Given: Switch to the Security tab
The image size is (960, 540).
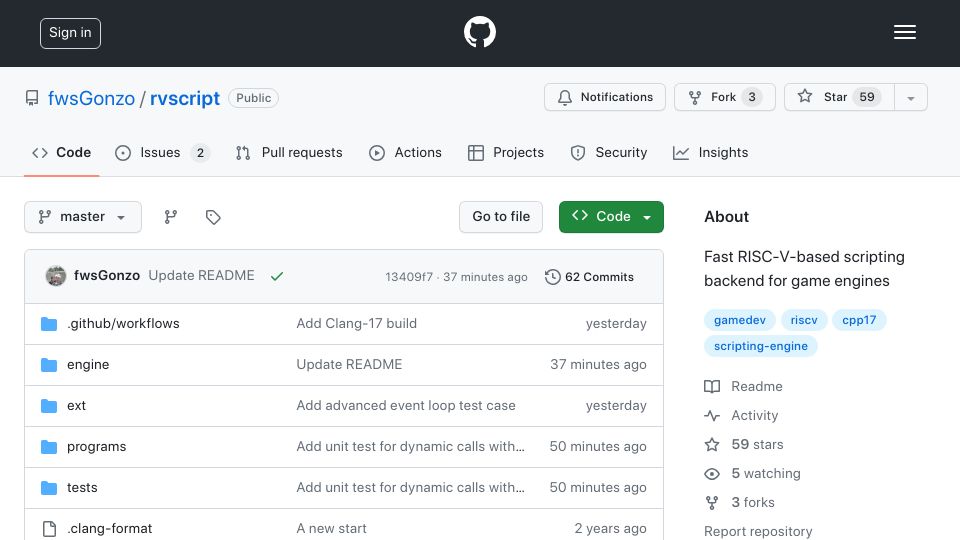Looking at the screenshot, I should [609, 152].
